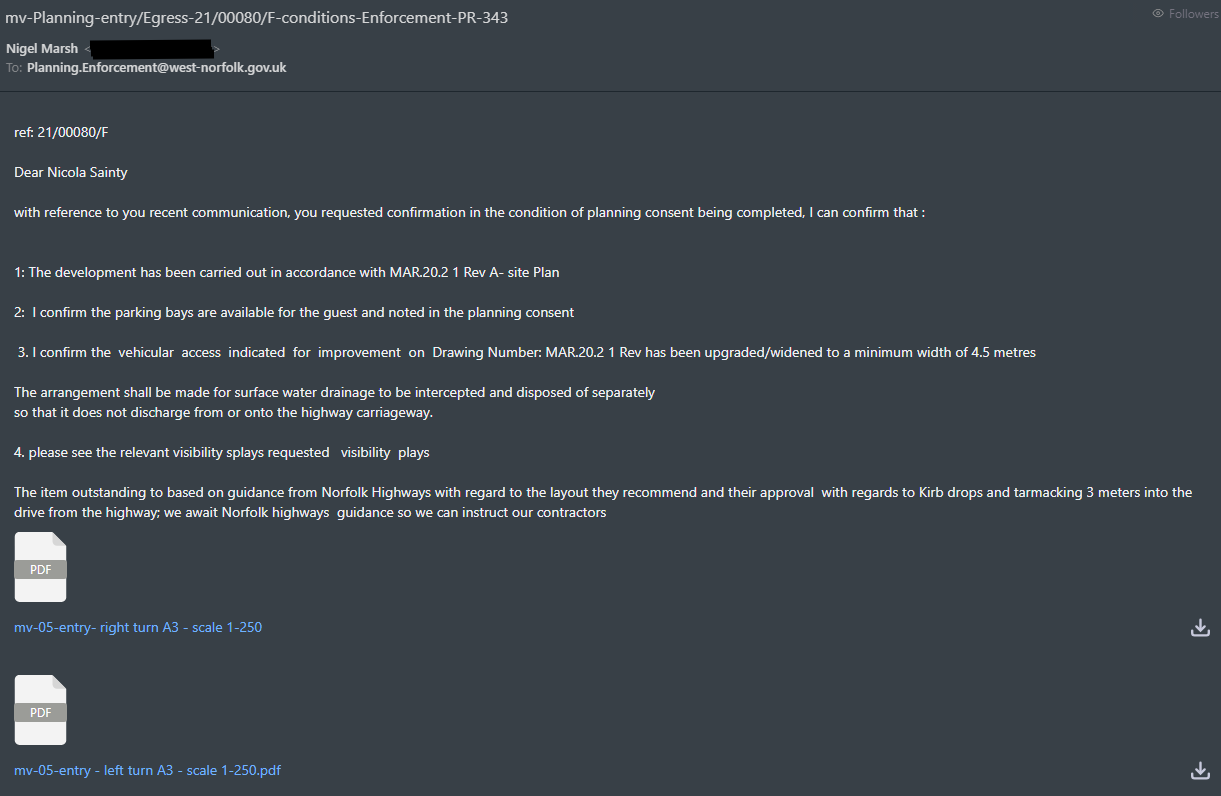Click the 'ref: 21/00080/F' line
Viewport: 1221px width, 796px height.
[x=61, y=132]
